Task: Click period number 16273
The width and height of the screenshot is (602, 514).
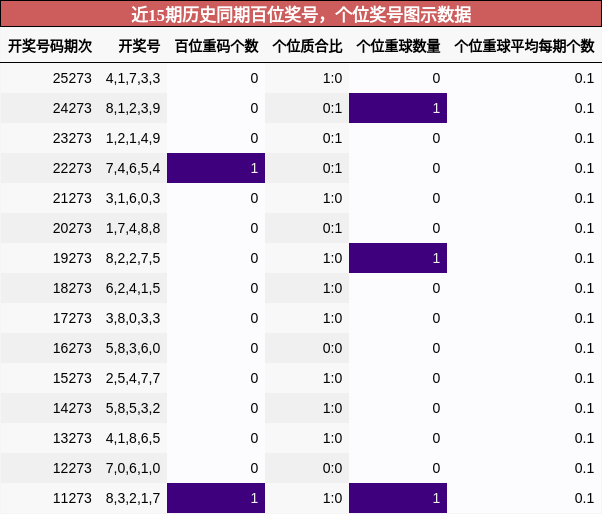Action: tap(72, 348)
